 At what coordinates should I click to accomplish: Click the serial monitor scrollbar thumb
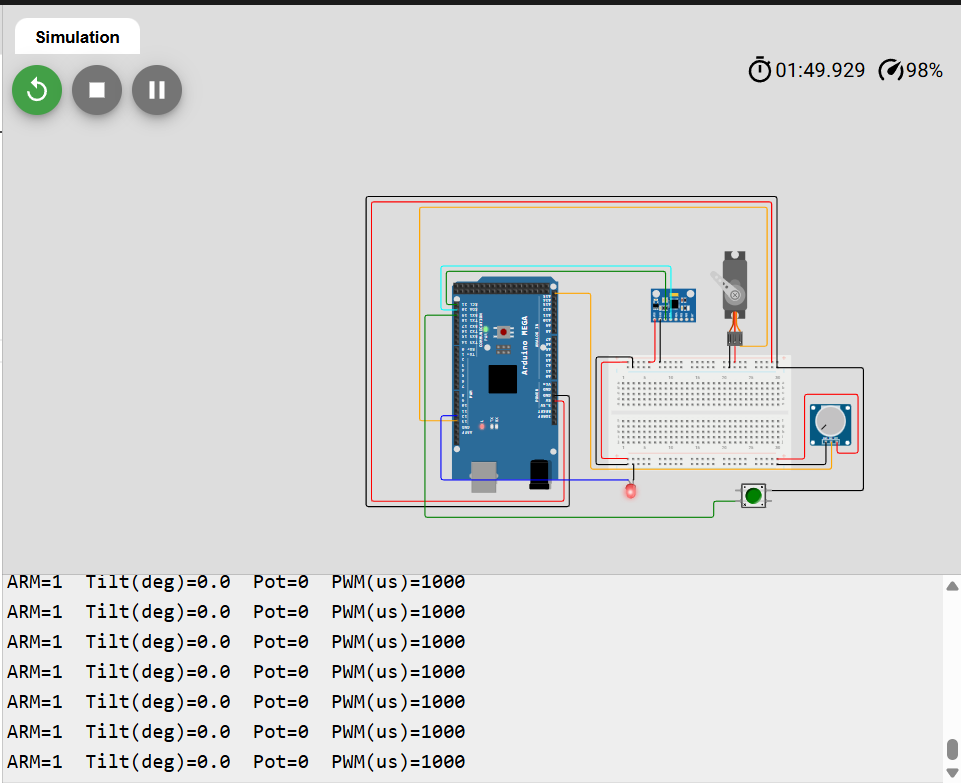tap(952, 749)
